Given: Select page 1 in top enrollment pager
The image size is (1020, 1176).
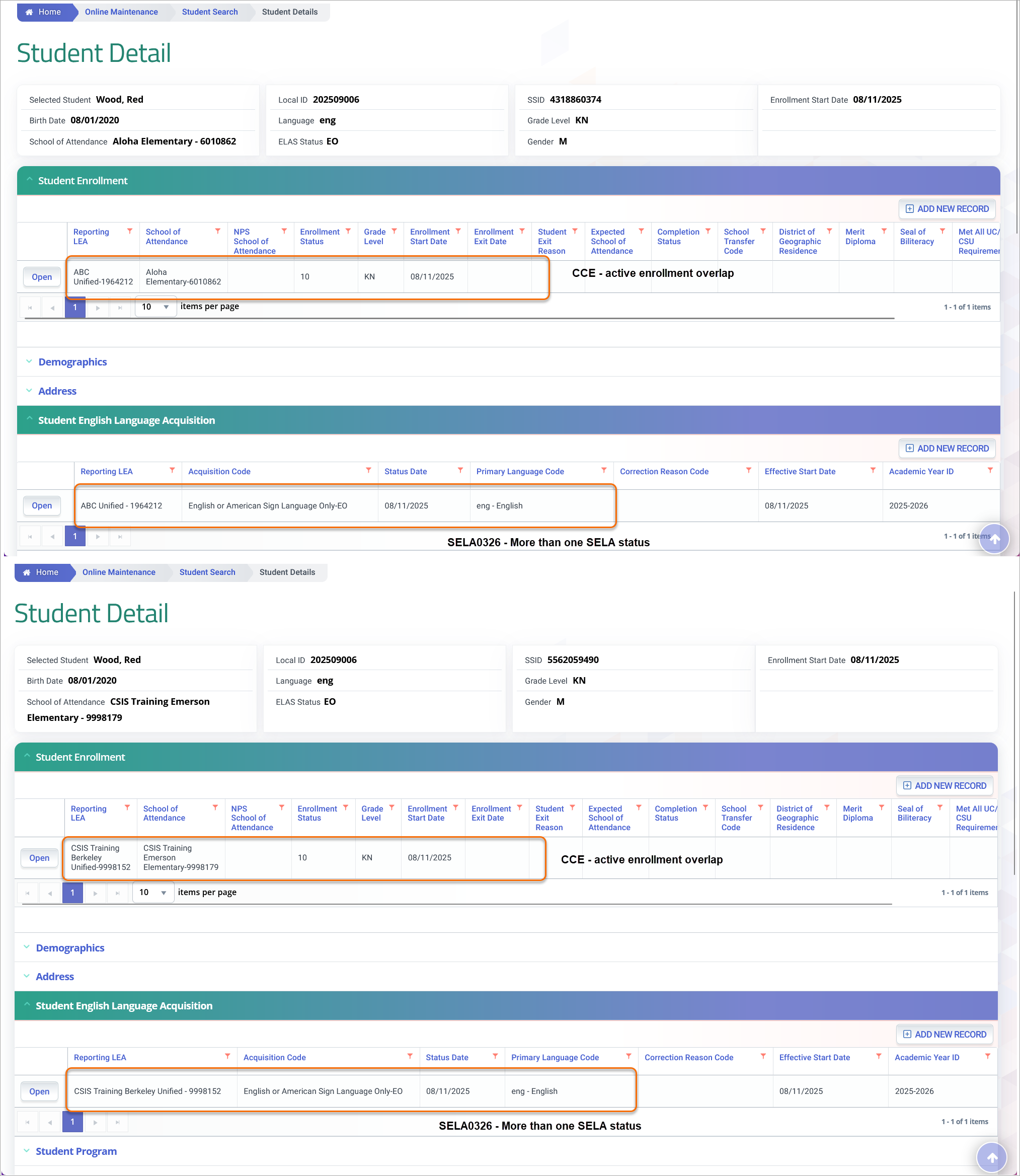Looking at the screenshot, I should coord(74,308).
